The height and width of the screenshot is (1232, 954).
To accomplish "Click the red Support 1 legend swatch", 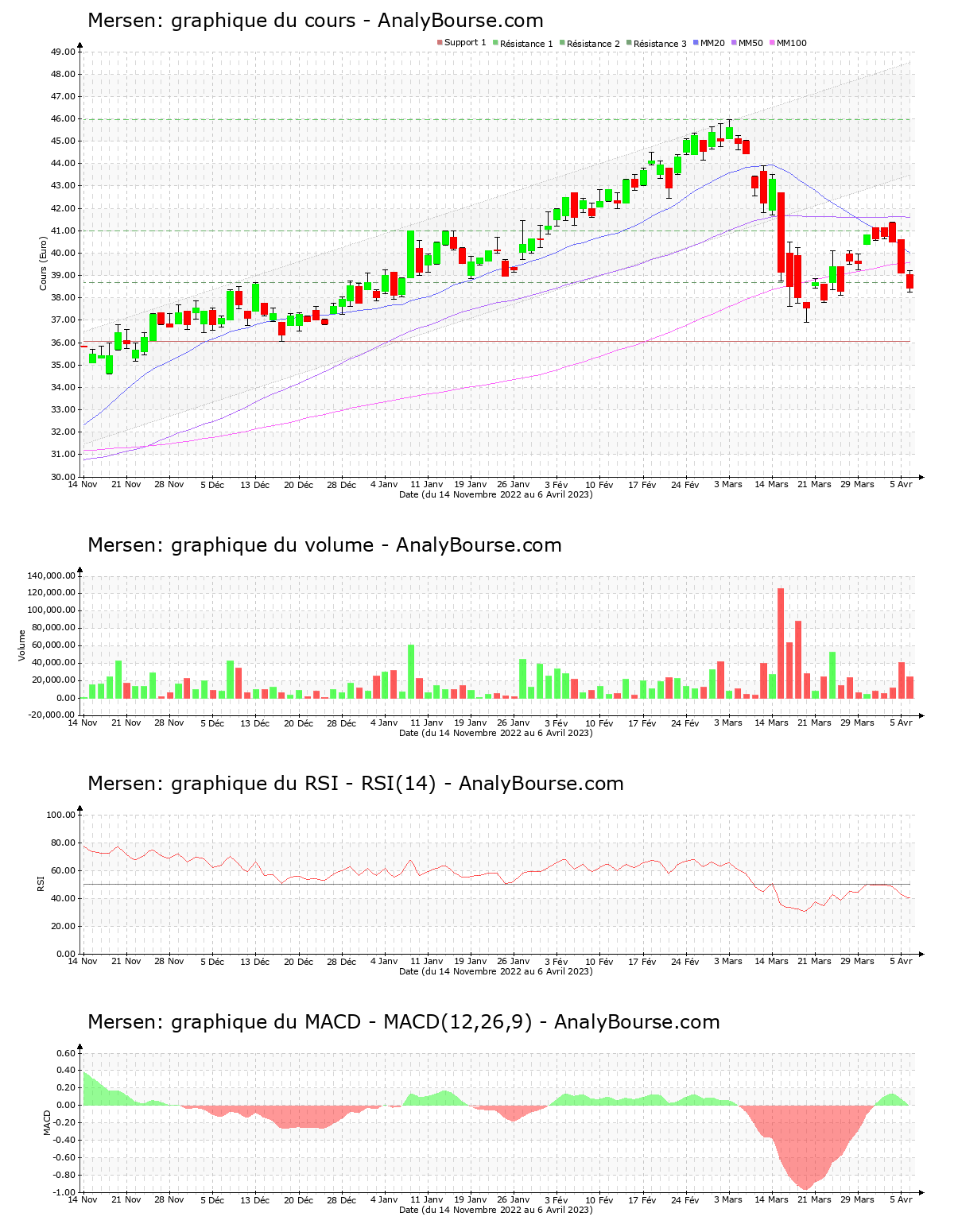I will [x=440, y=43].
